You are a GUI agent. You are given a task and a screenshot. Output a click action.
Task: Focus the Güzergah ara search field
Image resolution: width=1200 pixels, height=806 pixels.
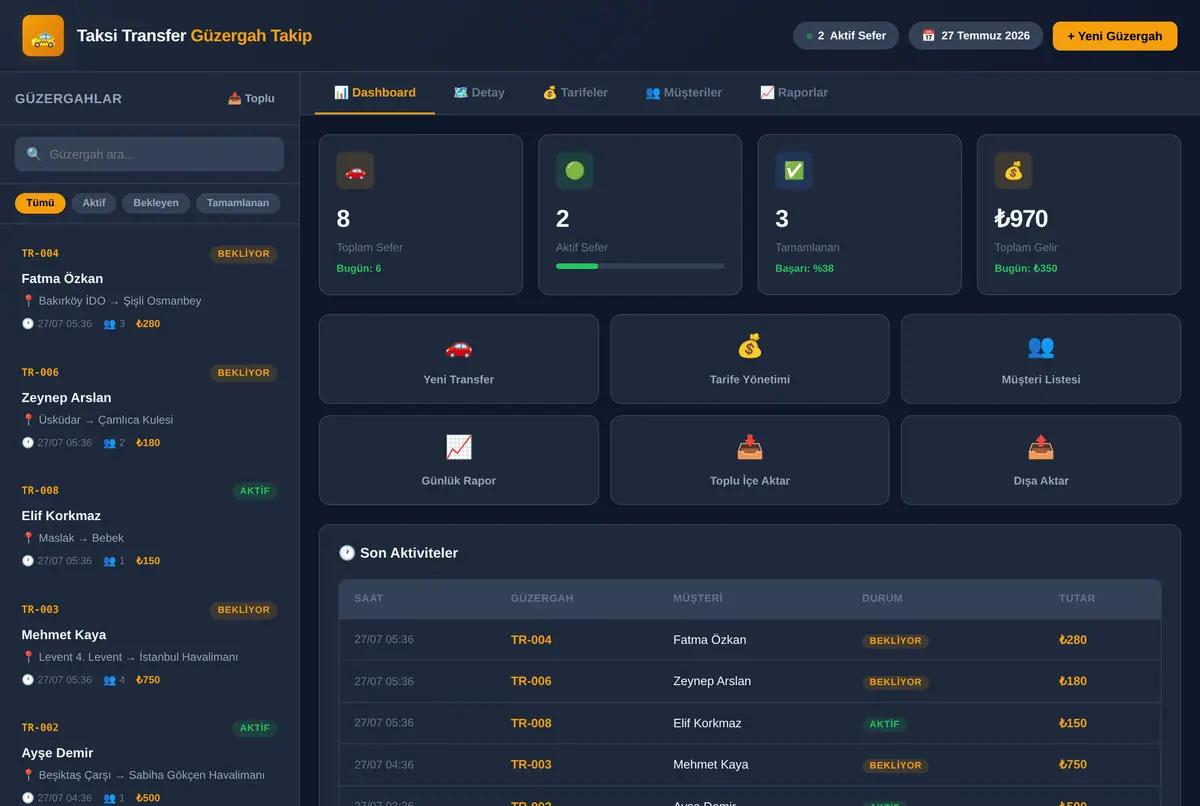pos(149,154)
